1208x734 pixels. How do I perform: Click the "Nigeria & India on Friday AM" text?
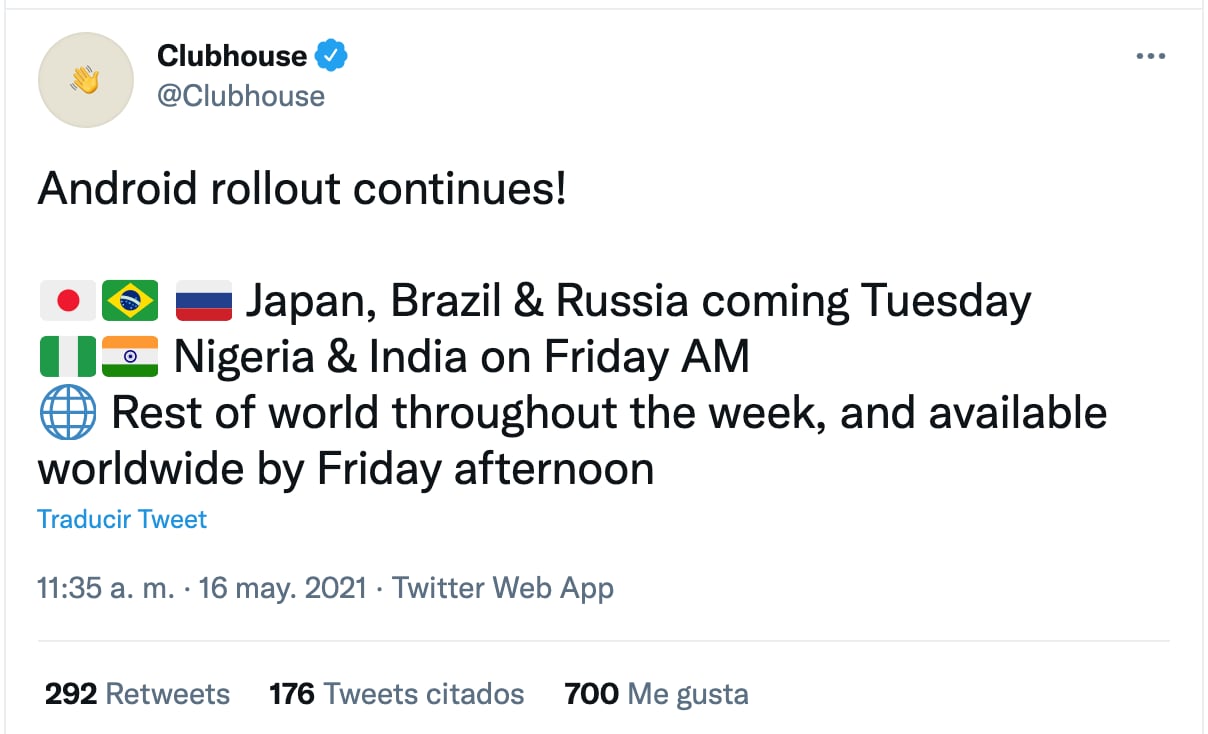(x=461, y=357)
